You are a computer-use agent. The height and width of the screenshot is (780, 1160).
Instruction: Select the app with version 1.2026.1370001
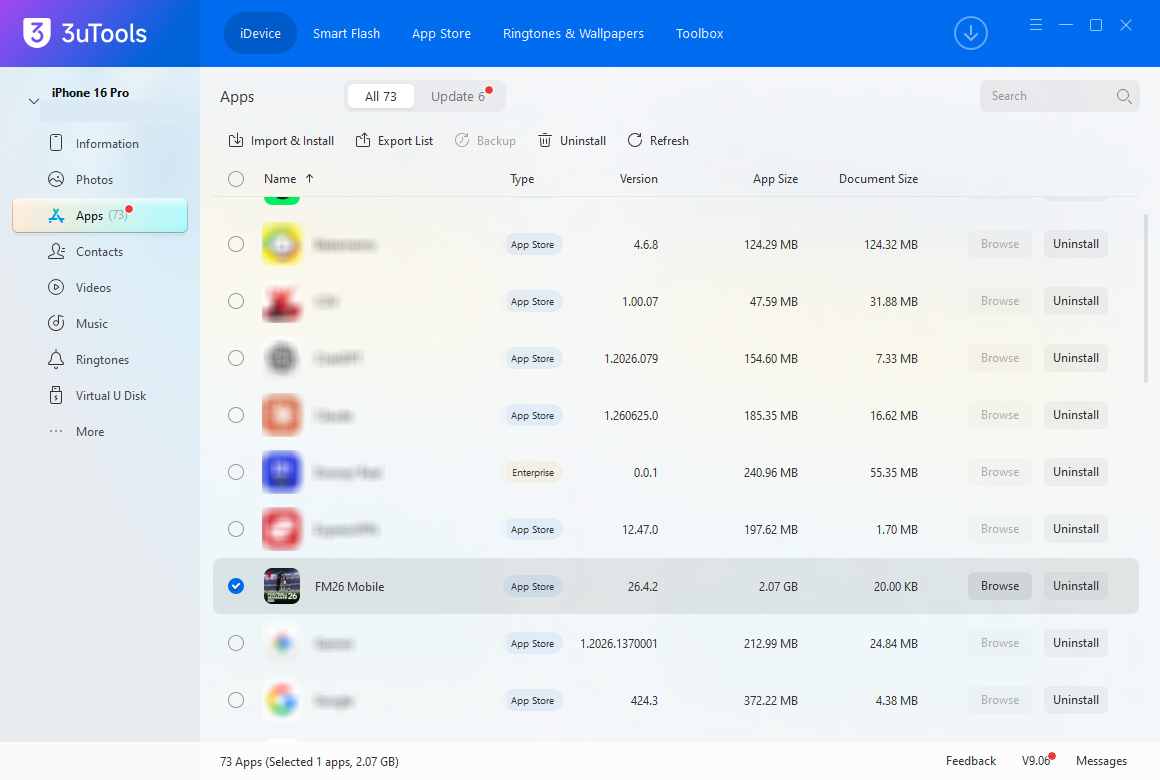click(236, 643)
